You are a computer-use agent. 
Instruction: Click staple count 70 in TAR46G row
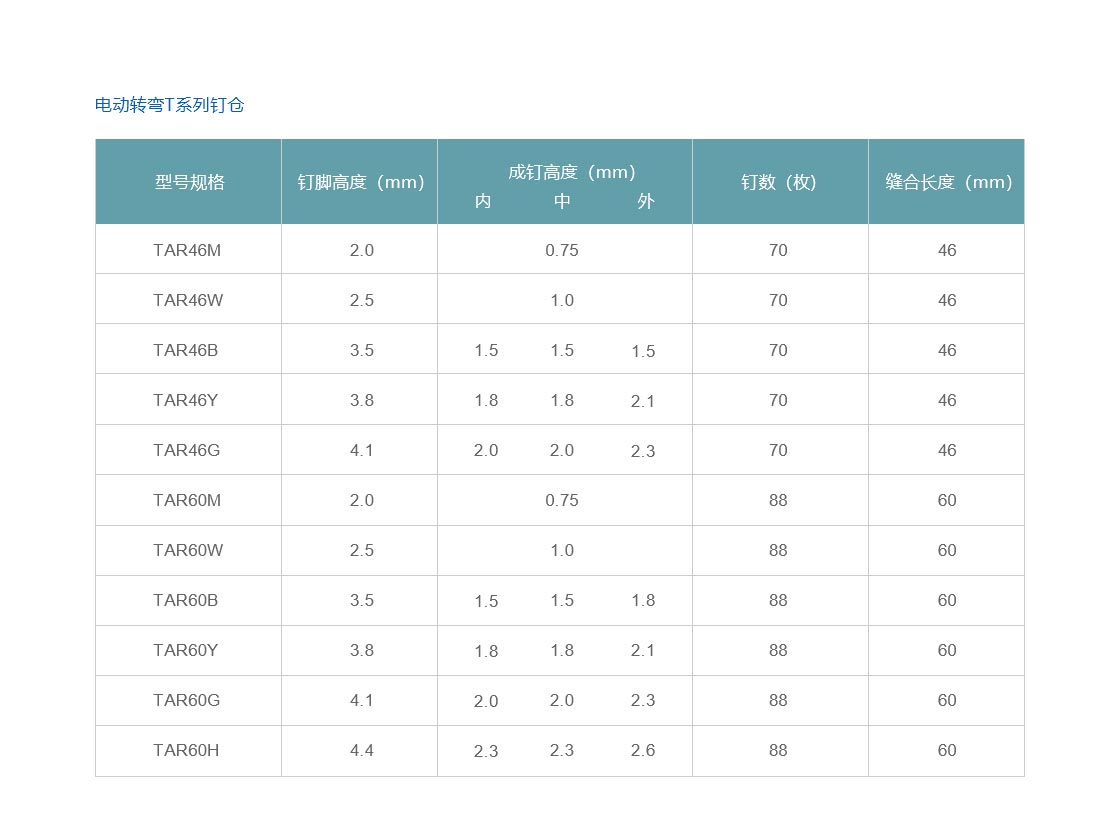coord(778,450)
